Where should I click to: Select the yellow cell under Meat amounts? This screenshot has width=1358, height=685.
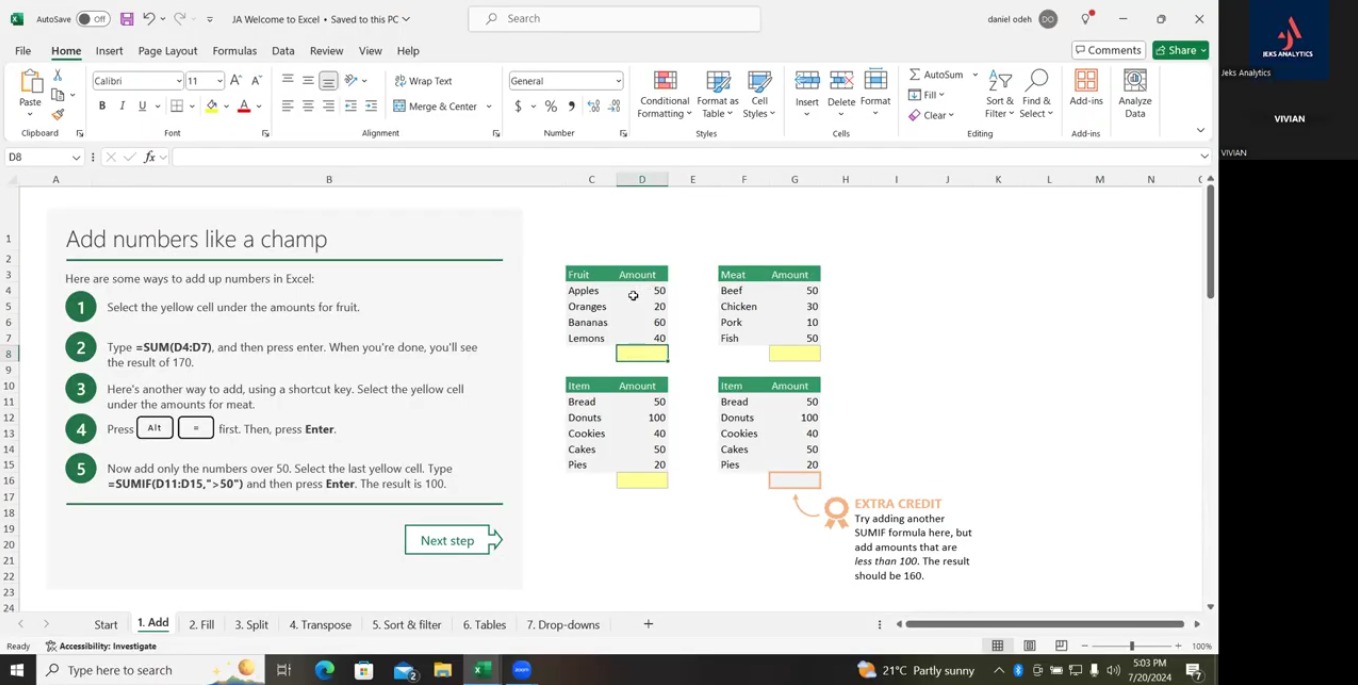(x=794, y=353)
